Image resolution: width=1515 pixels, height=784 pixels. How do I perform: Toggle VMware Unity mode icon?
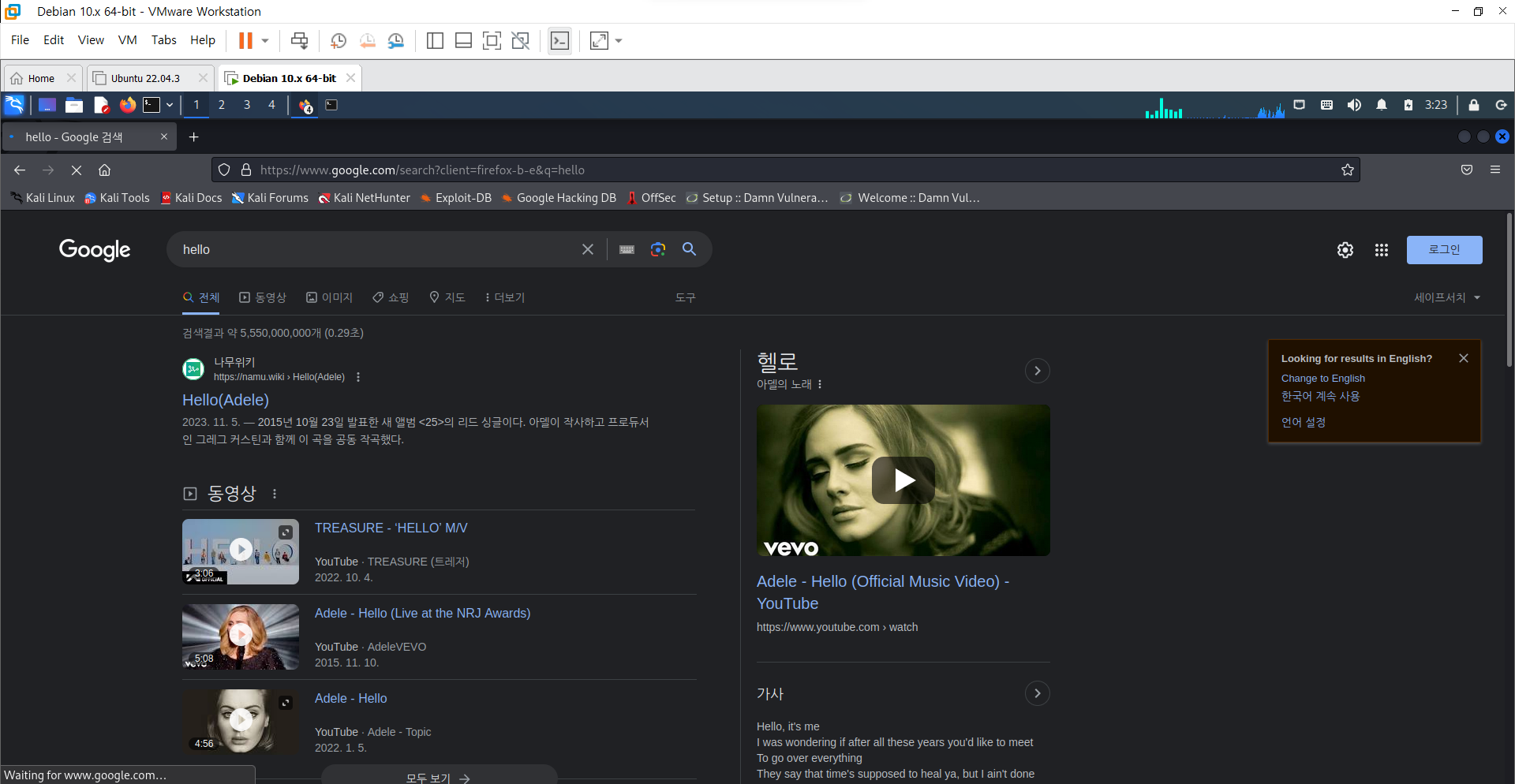point(521,40)
